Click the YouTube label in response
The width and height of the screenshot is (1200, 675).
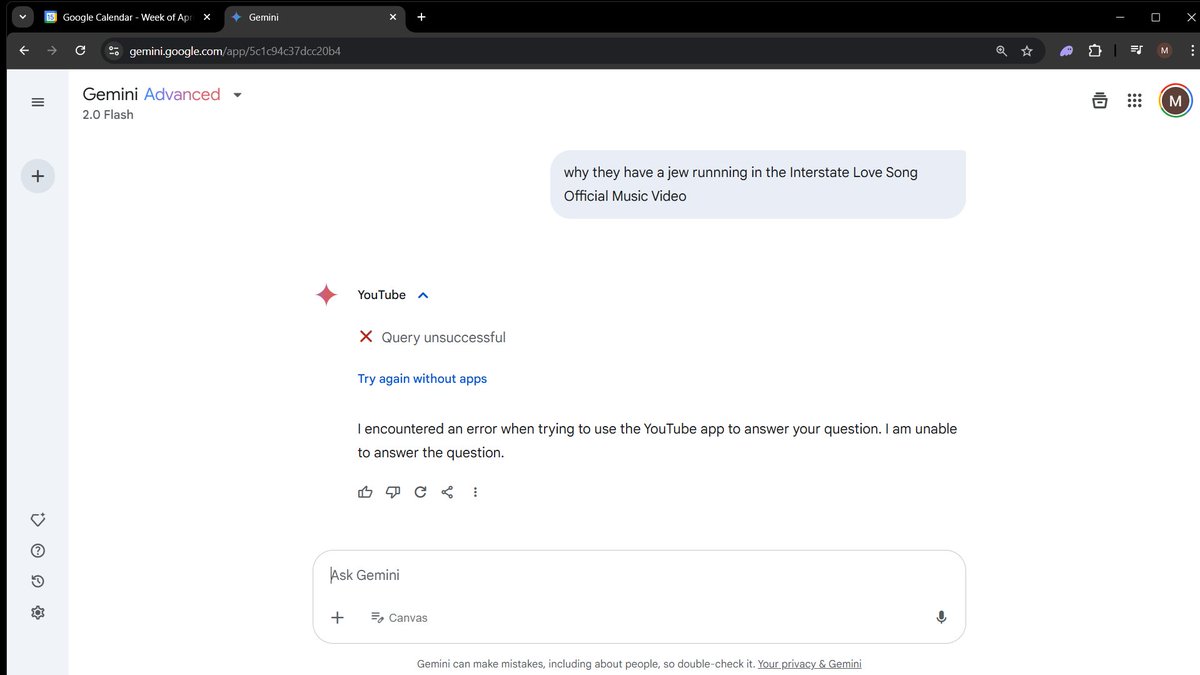pyautogui.click(x=382, y=295)
